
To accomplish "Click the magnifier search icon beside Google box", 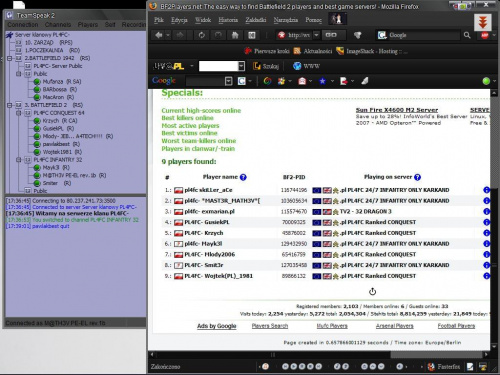I will 467,35.
